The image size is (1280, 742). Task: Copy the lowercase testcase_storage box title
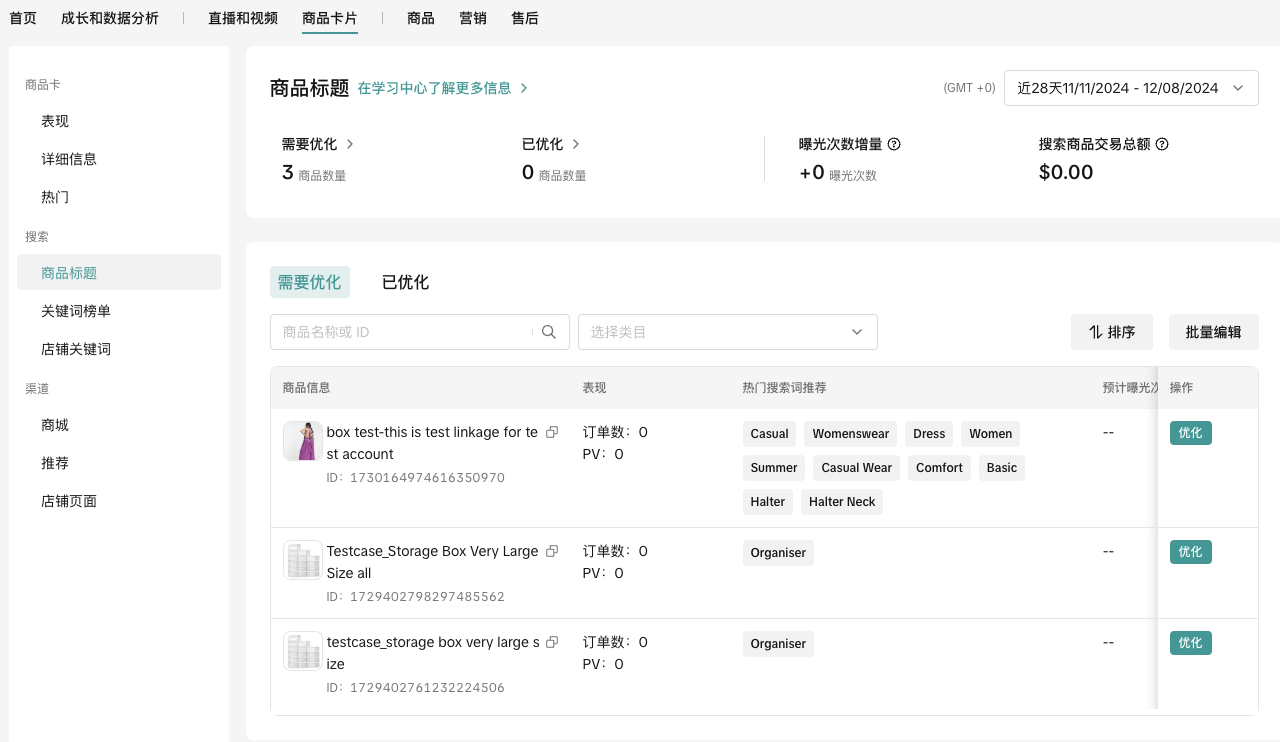click(x=552, y=643)
